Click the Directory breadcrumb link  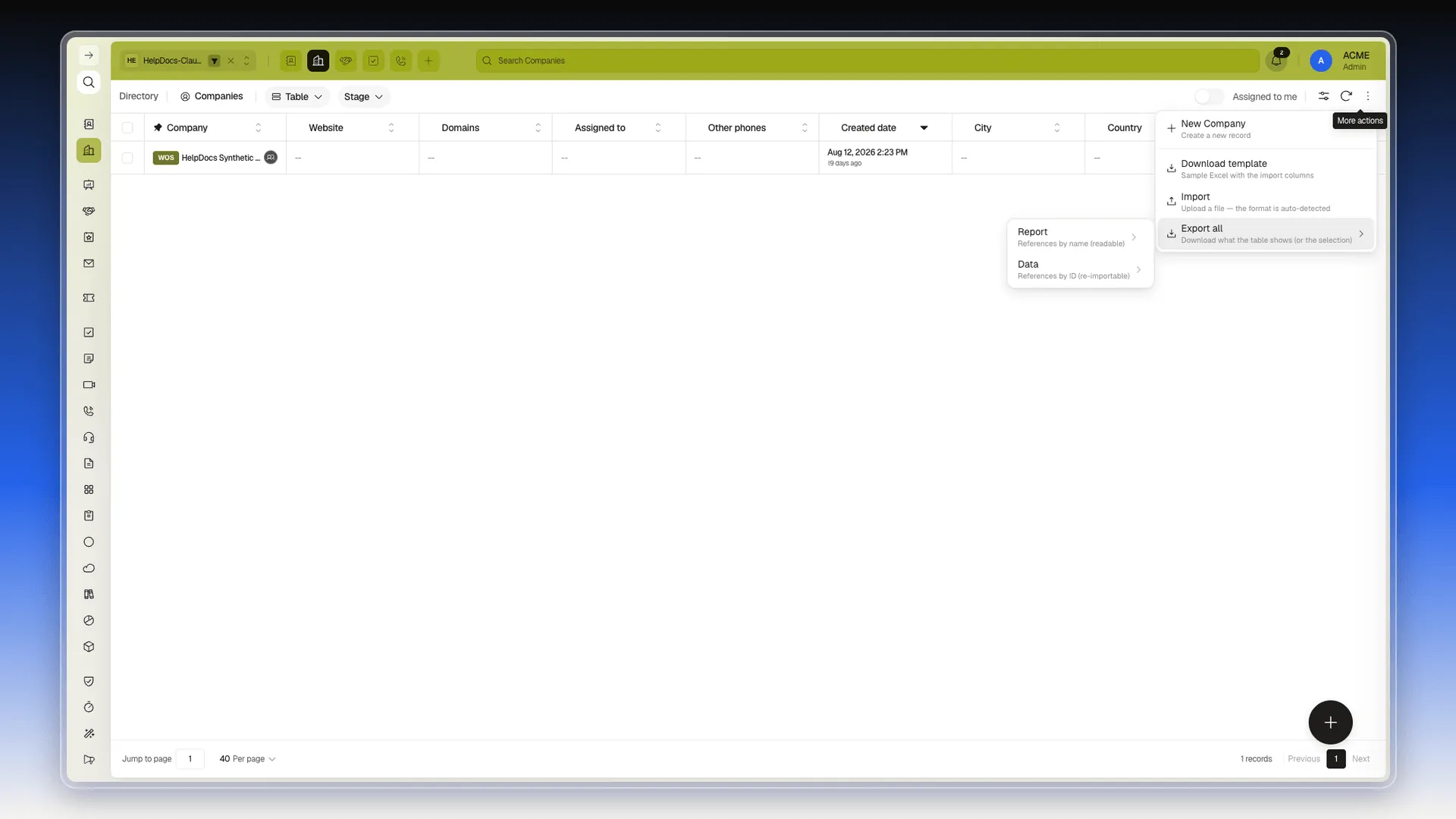point(139,96)
